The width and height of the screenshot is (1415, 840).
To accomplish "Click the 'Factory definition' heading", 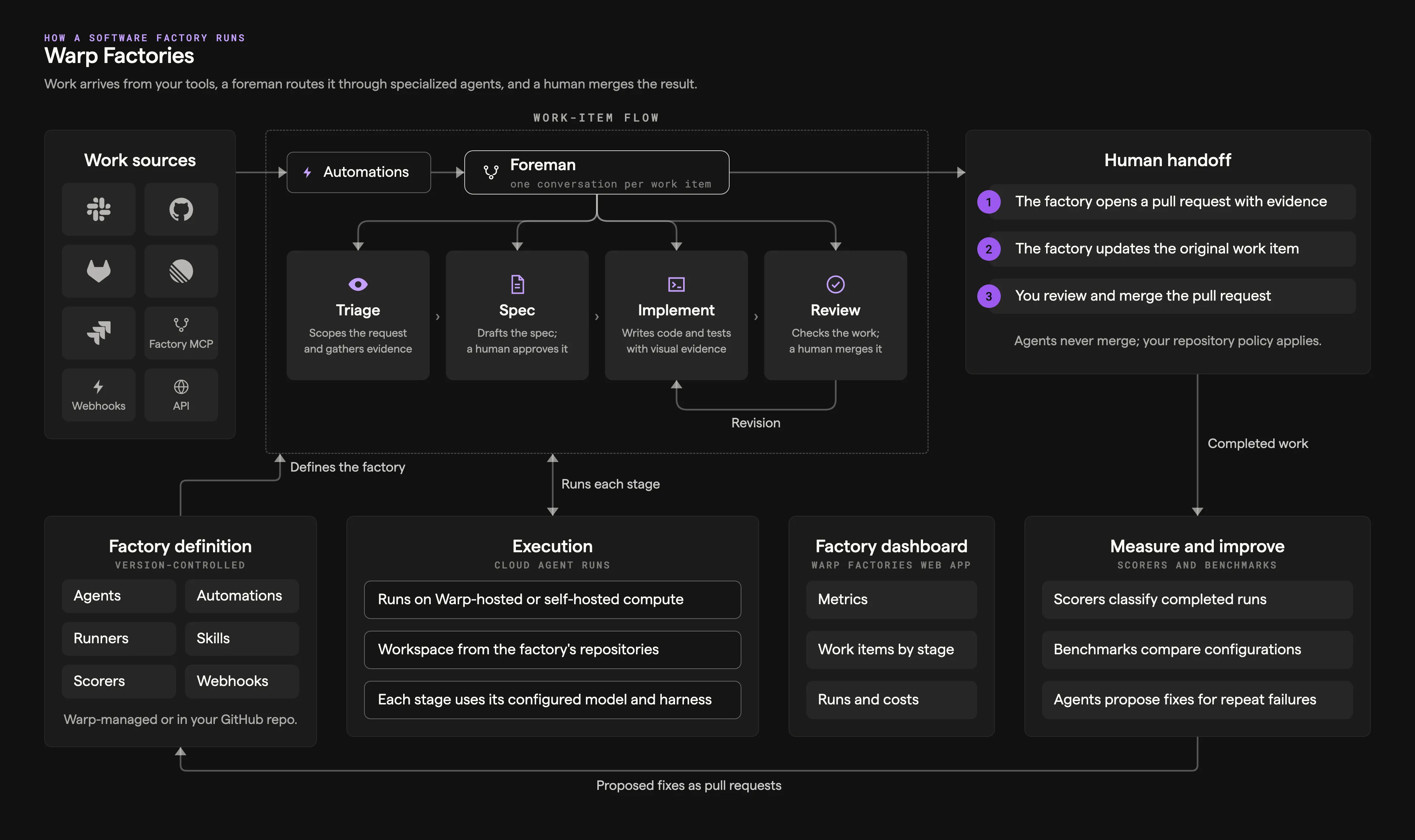I will coord(180,547).
